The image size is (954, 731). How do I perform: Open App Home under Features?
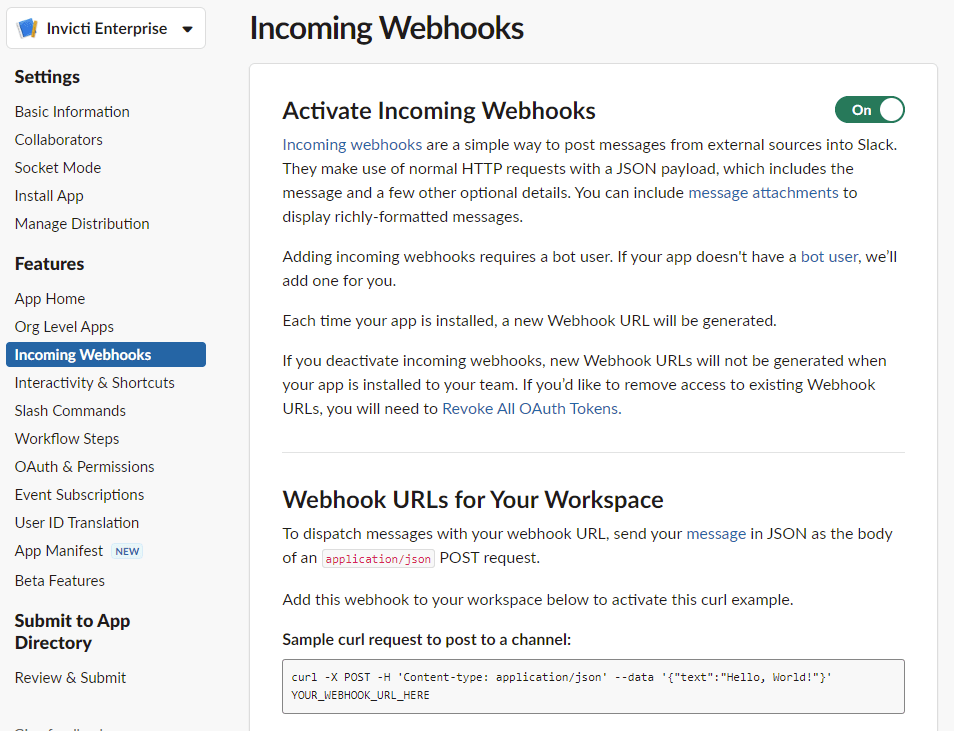pos(50,299)
